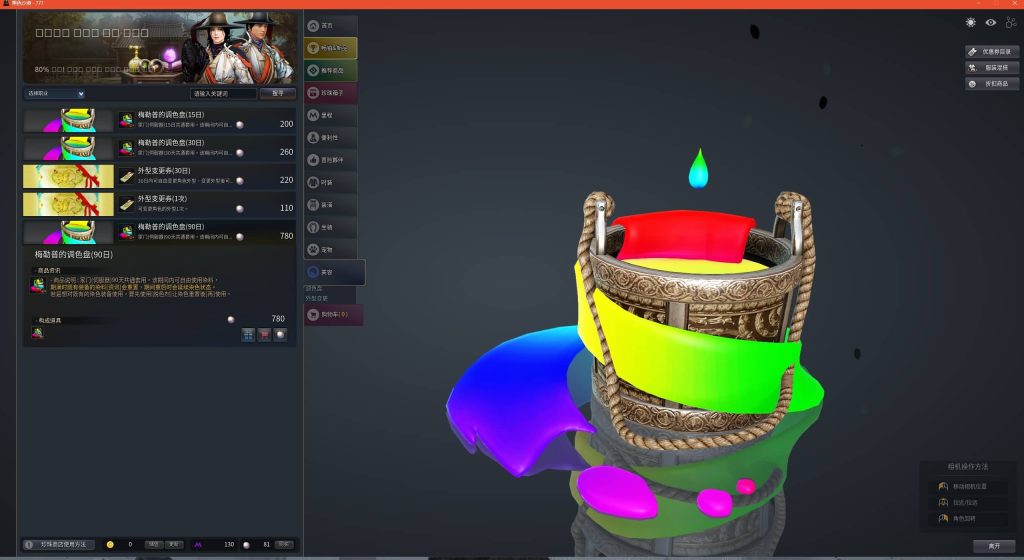Click the gift box icon for selected item

pos(249,335)
